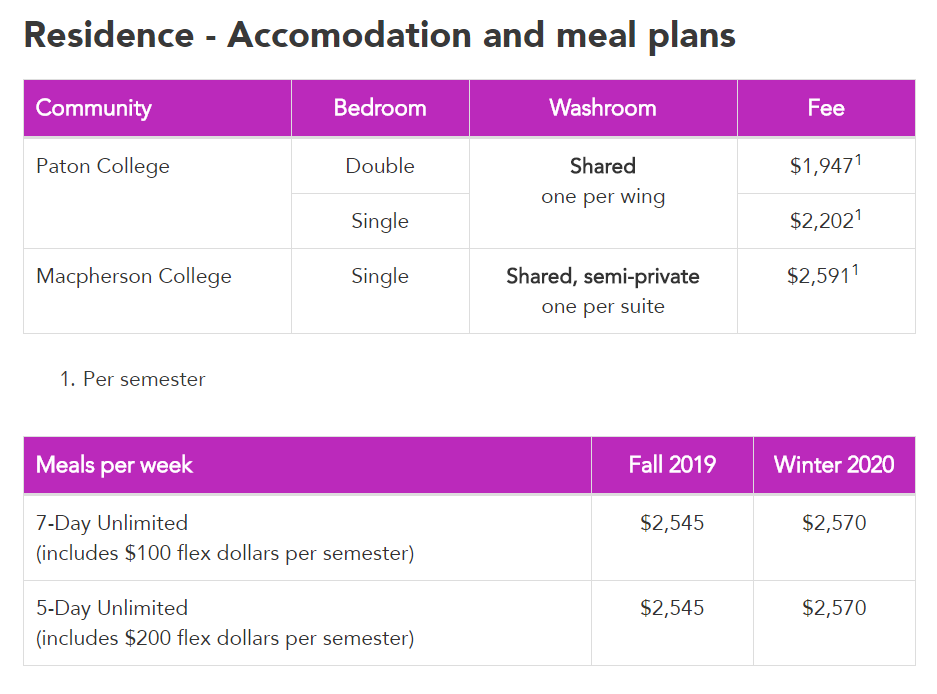Click the Washroom column header
937x694 pixels.
(603, 108)
